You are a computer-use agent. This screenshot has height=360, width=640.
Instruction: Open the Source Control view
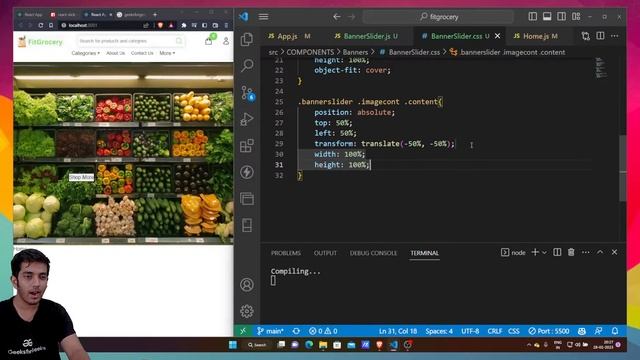click(247, 93)
